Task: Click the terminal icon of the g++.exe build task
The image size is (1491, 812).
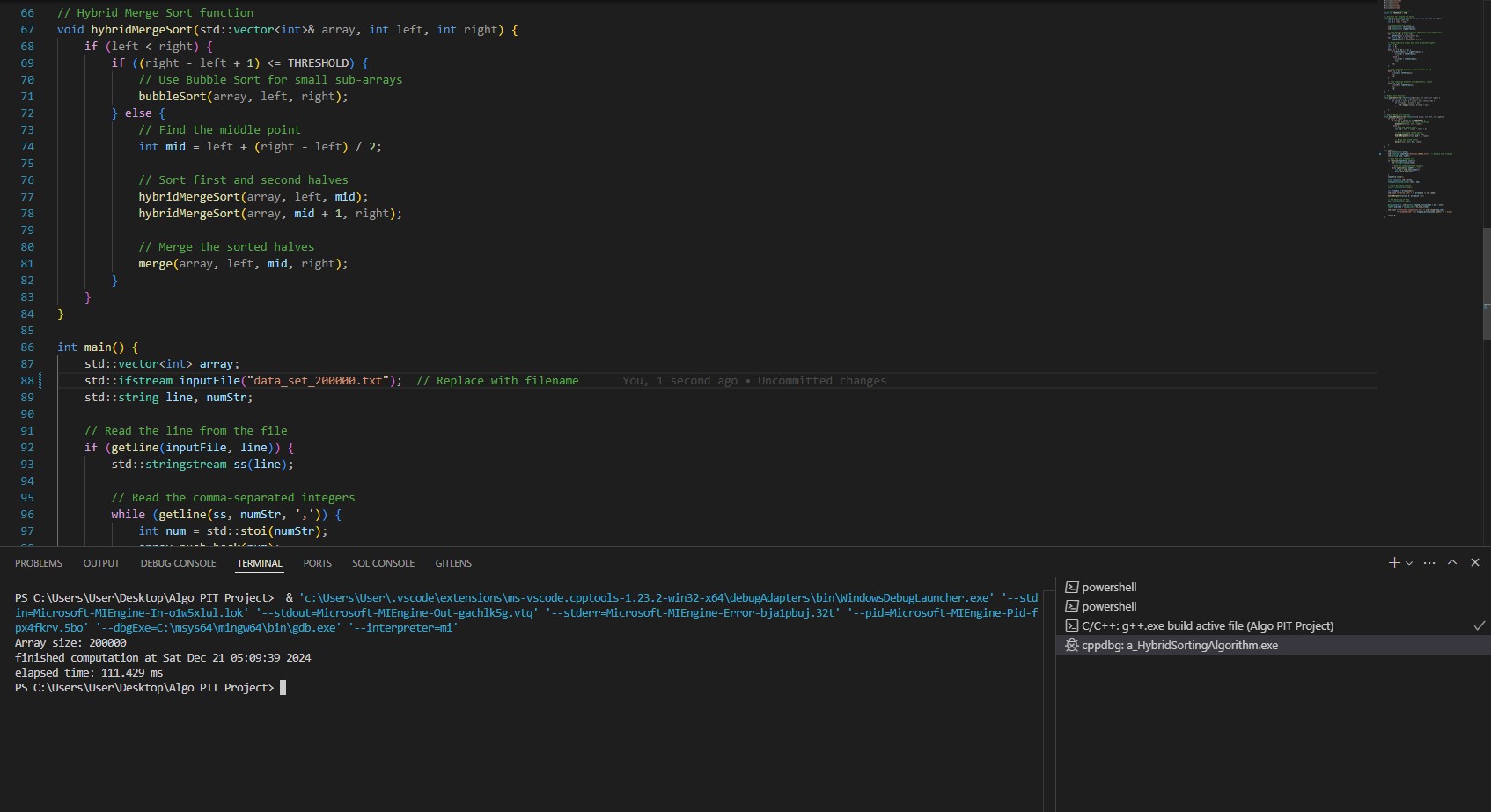Action: [1072, 626]
